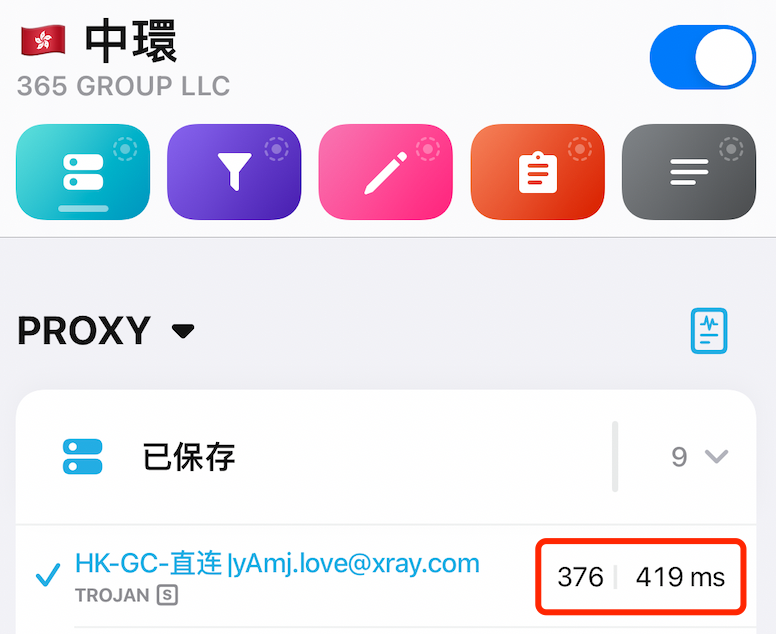Select the checkmark beside HK-GC node
This screenshot has width=776, height=634.
point(48,575)
